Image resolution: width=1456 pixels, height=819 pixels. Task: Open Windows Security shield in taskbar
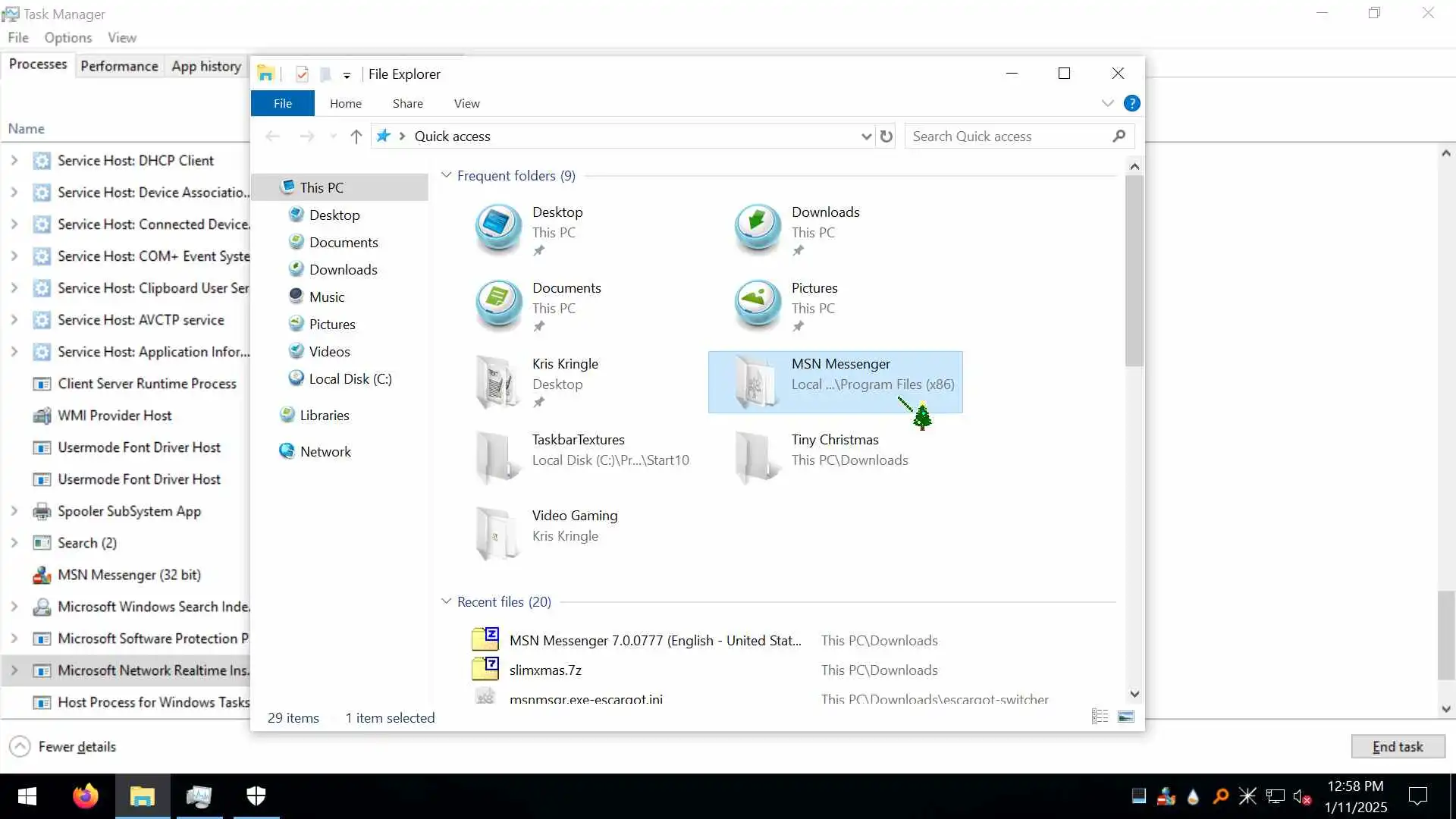coord(256,796)
